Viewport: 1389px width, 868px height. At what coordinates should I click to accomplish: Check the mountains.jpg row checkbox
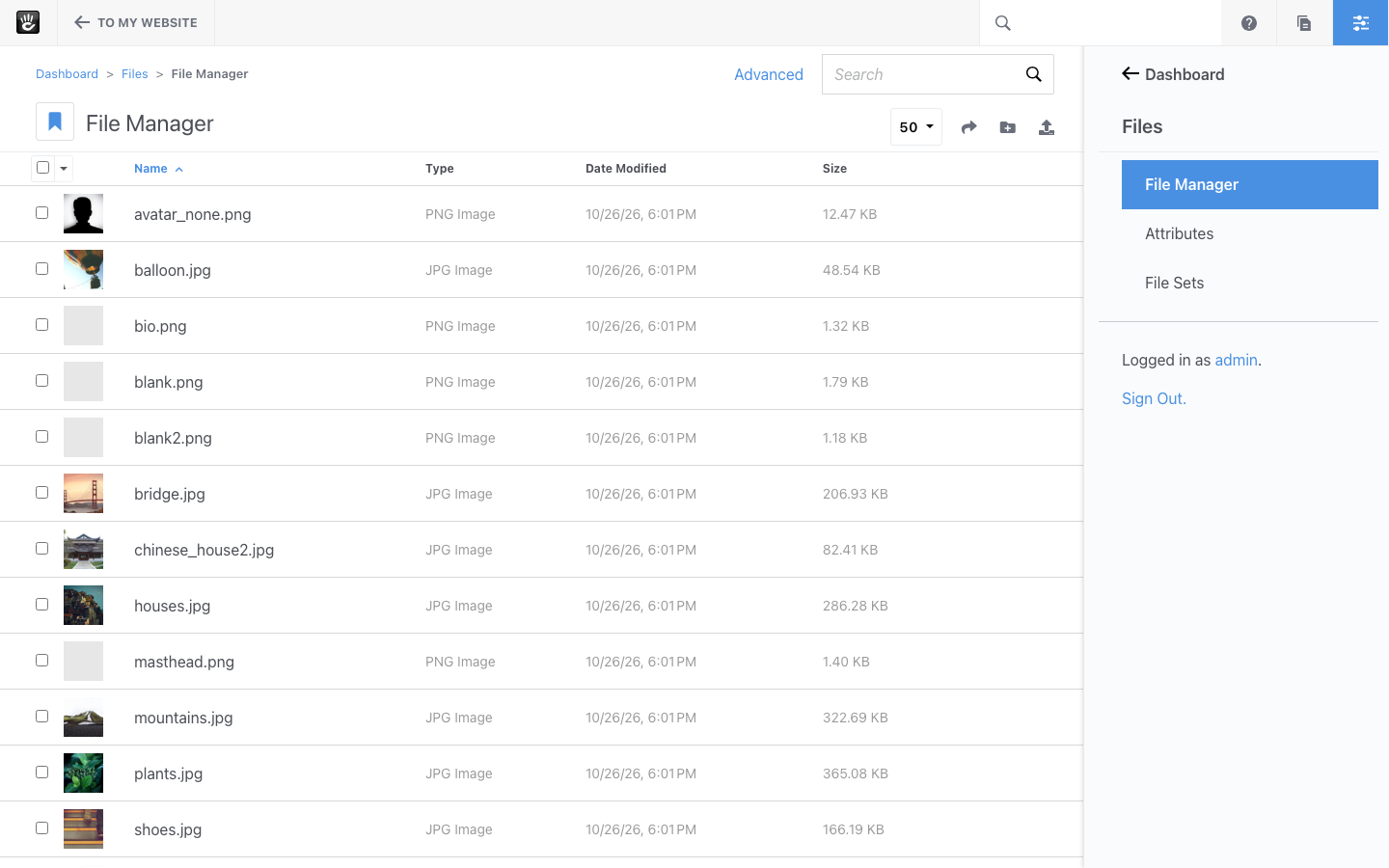[41, 717]
